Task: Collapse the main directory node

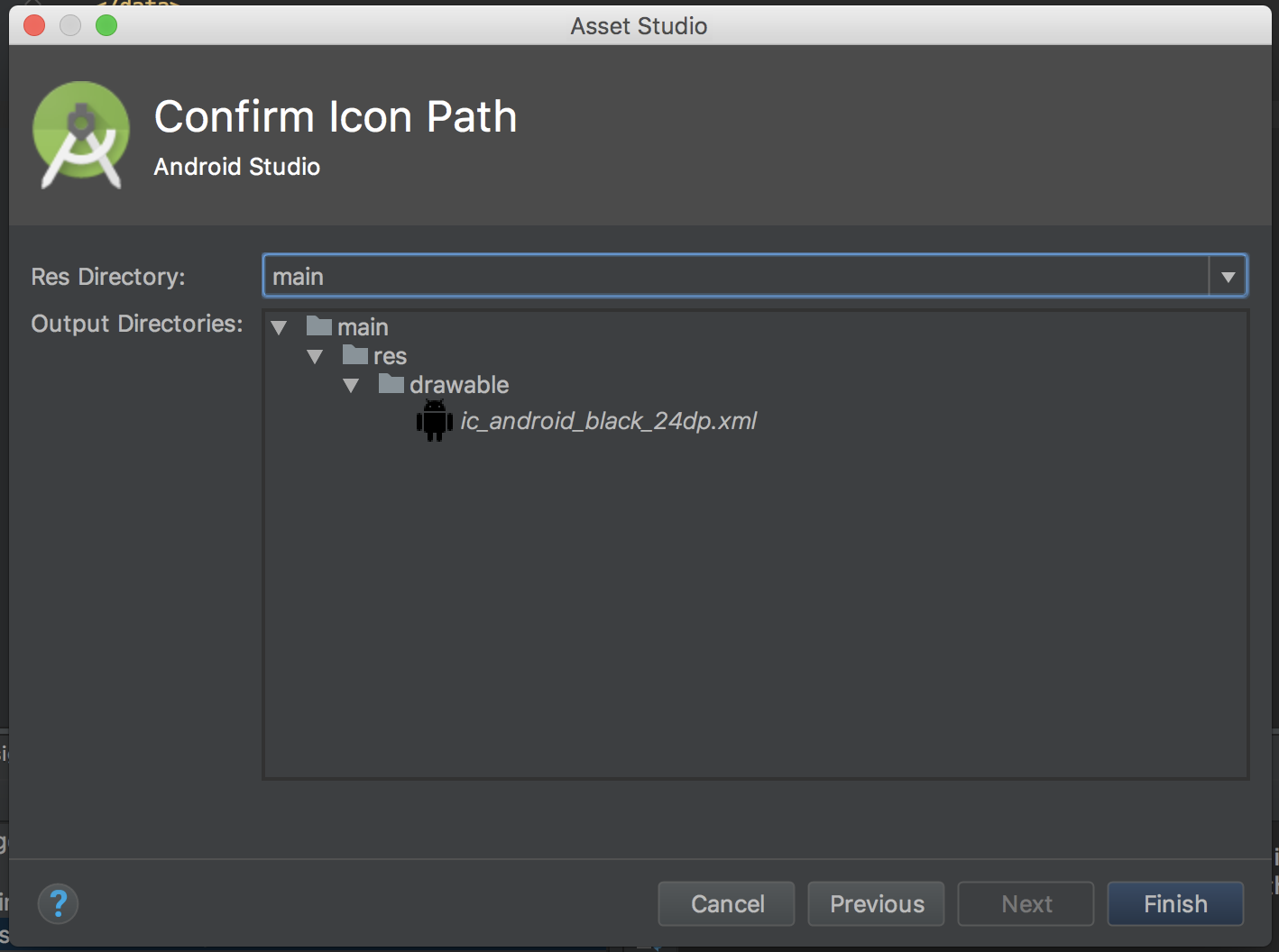Action: [x=279, y=326]
